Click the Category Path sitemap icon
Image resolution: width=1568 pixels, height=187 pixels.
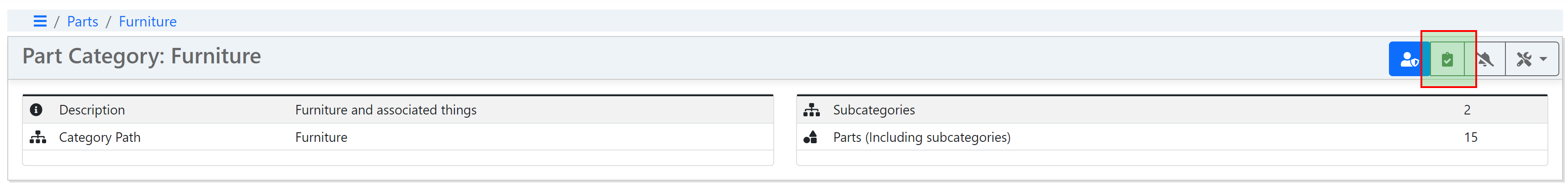[x=38, y=137]
